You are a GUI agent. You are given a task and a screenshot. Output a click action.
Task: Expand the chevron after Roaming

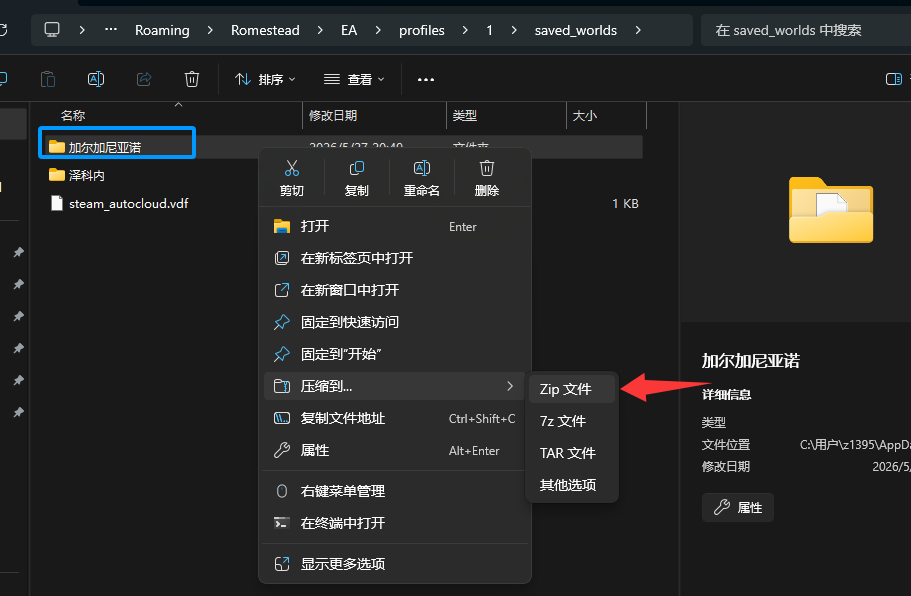click(x=210, y=30)
